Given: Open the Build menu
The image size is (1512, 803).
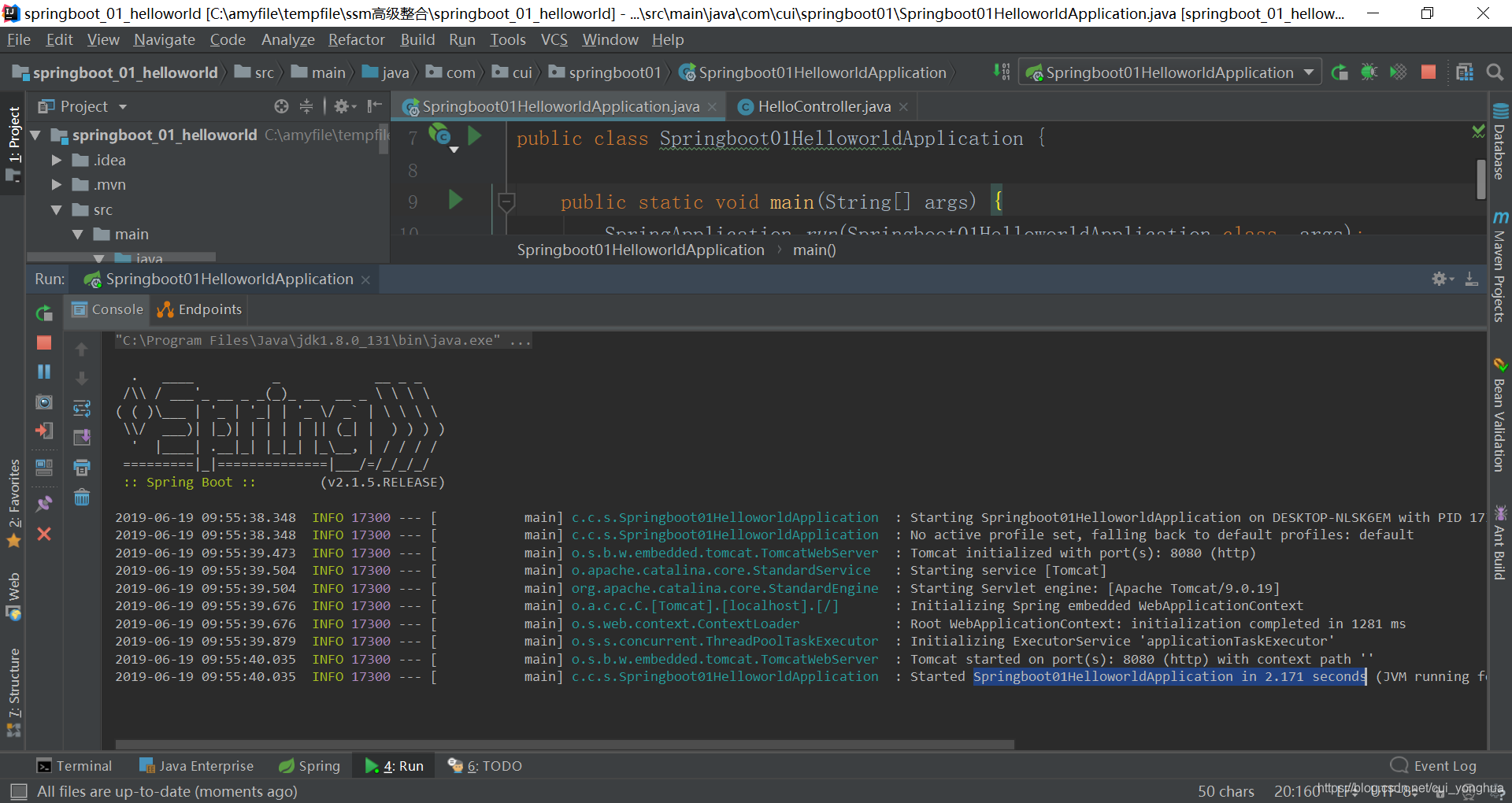Looking at the screenshot, I should pyautogui.click(x=417, y=39).
